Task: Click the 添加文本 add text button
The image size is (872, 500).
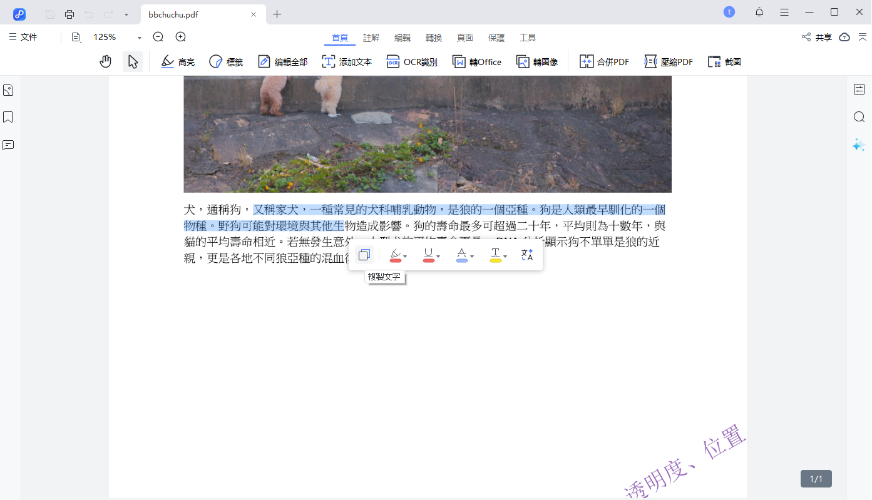Action: [346, 62]
